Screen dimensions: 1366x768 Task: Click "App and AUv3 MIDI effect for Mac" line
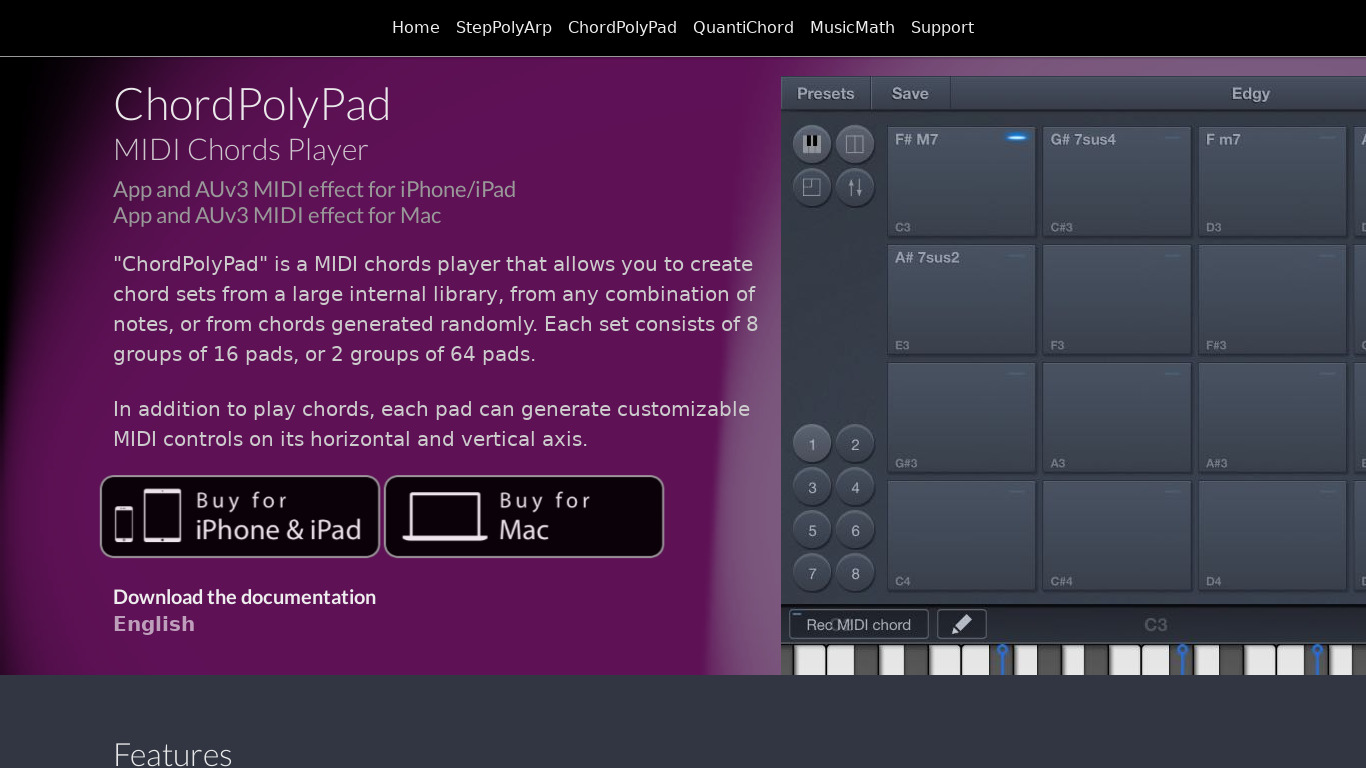277,215
